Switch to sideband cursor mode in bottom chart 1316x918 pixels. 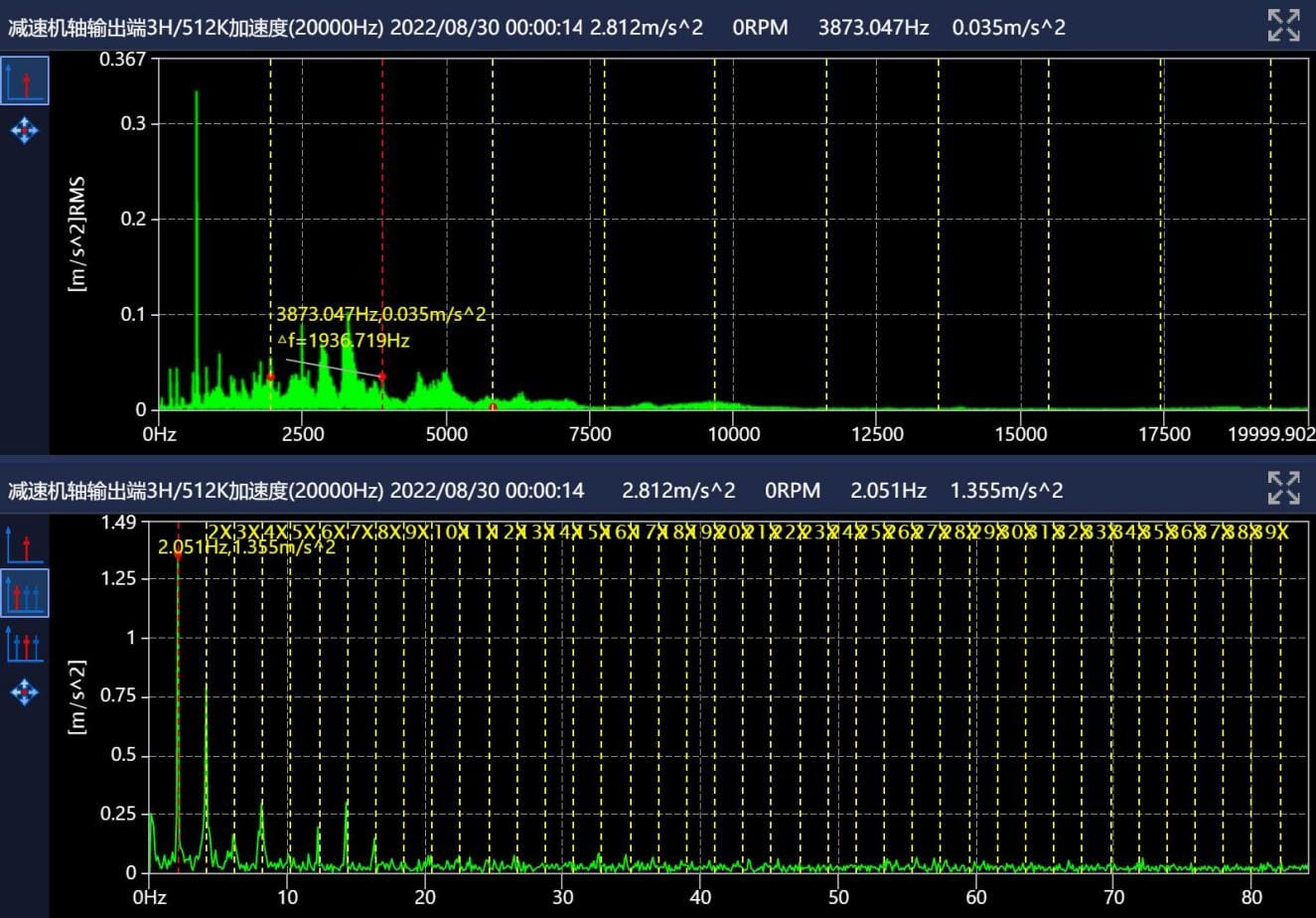(25, 643)
